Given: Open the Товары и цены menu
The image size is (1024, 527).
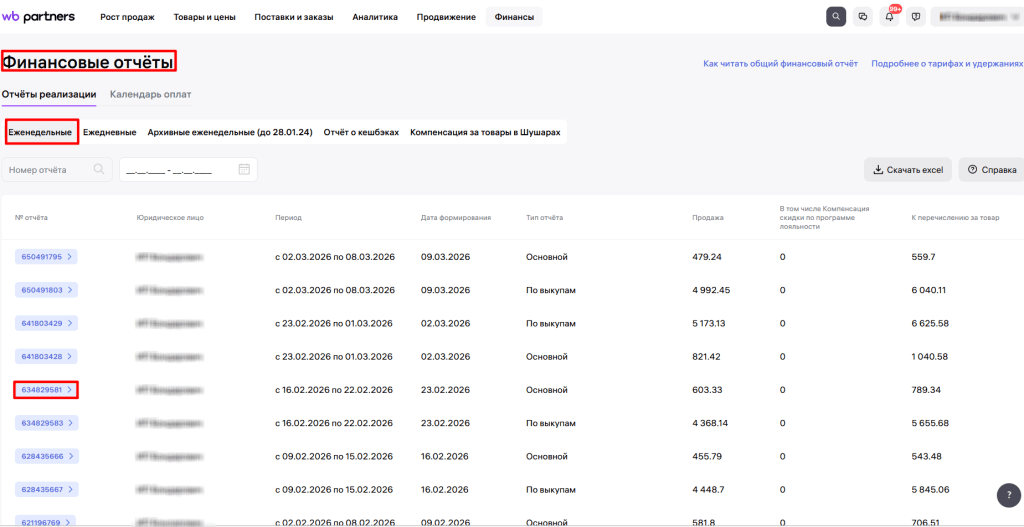Looking at the screenshot, I should tap(204, 17).
